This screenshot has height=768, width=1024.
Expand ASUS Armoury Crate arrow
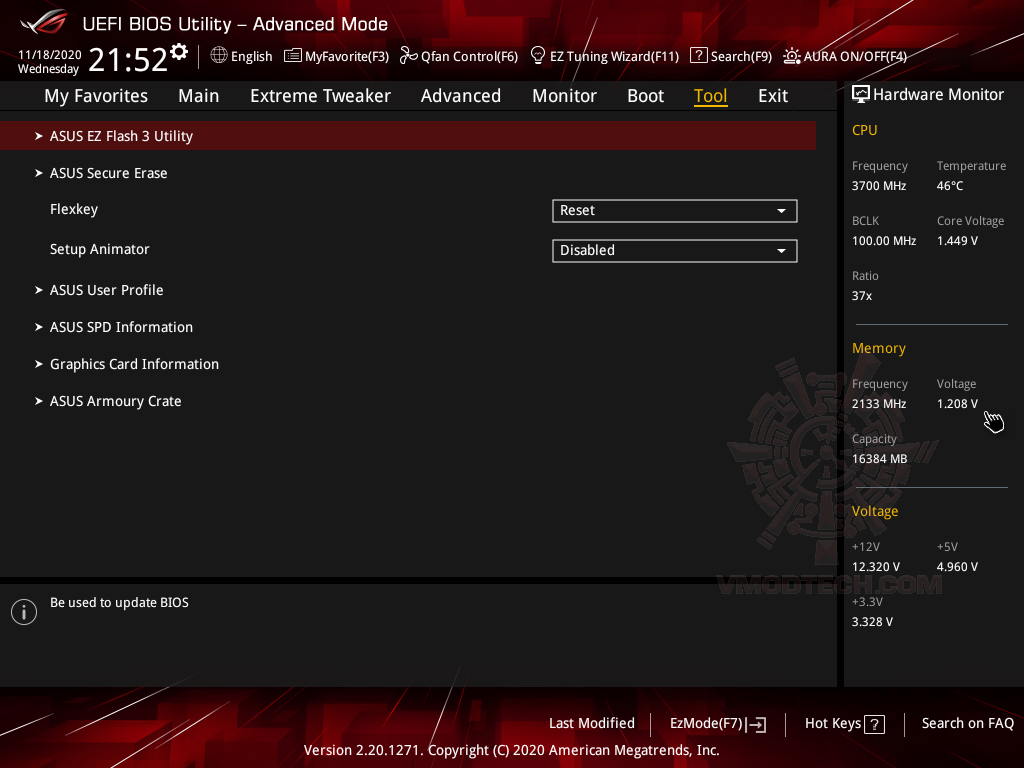coord(39,401)
